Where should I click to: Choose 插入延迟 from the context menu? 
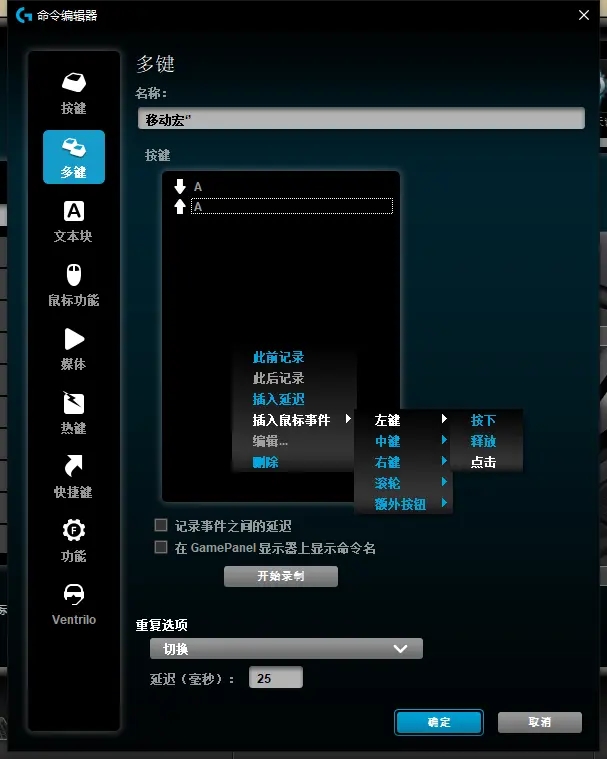(278, 399)
